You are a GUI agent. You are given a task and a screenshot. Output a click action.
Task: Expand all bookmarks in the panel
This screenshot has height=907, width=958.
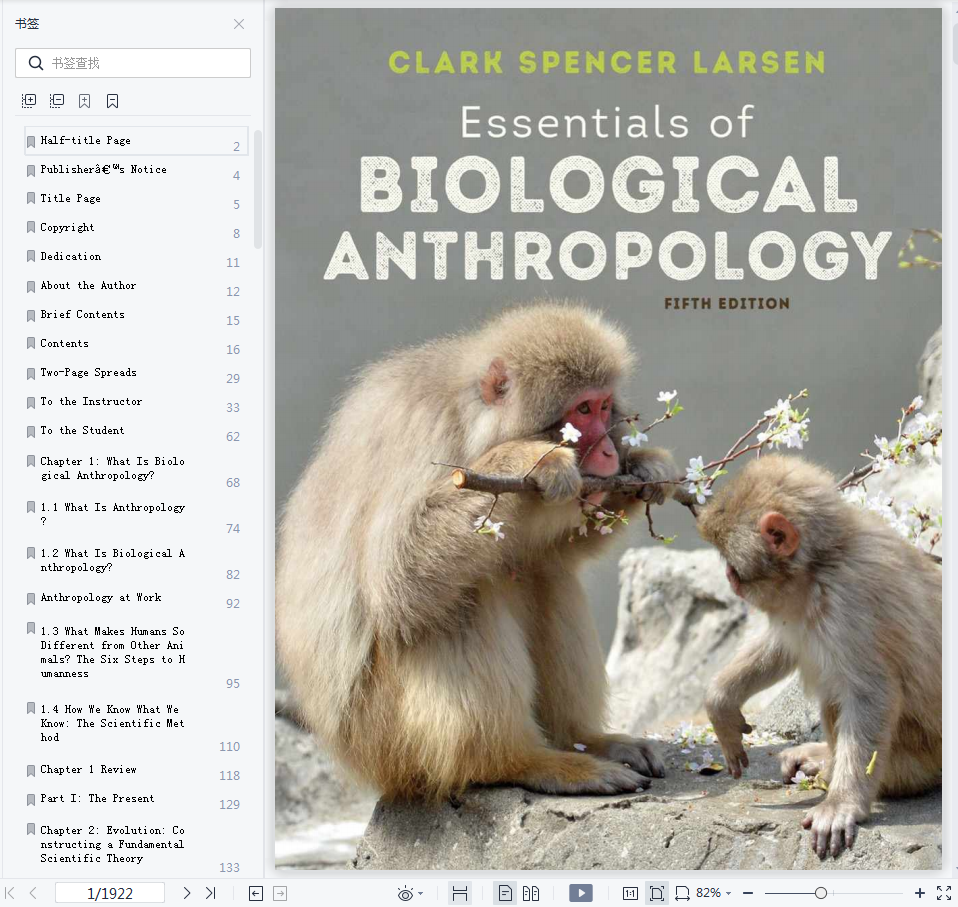tap(29, 101)
